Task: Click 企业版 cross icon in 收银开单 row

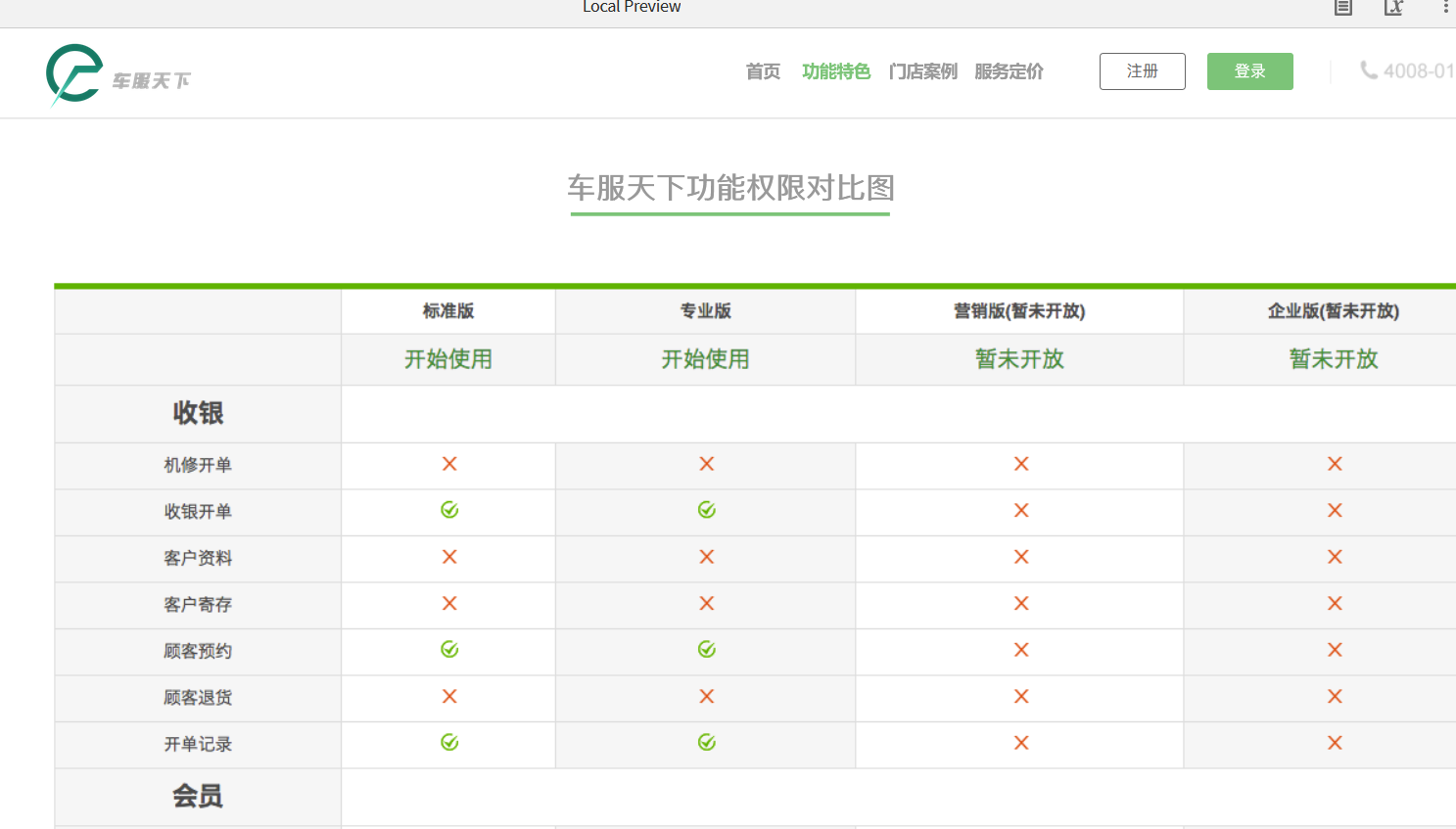Action: point(1335,510)
